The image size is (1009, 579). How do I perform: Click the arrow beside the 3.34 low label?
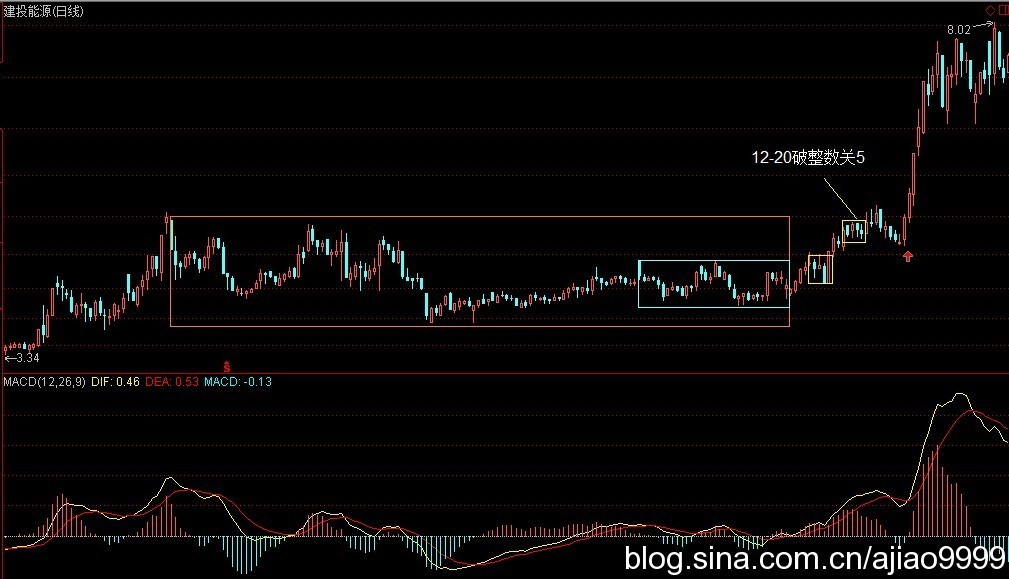point(11,358)
